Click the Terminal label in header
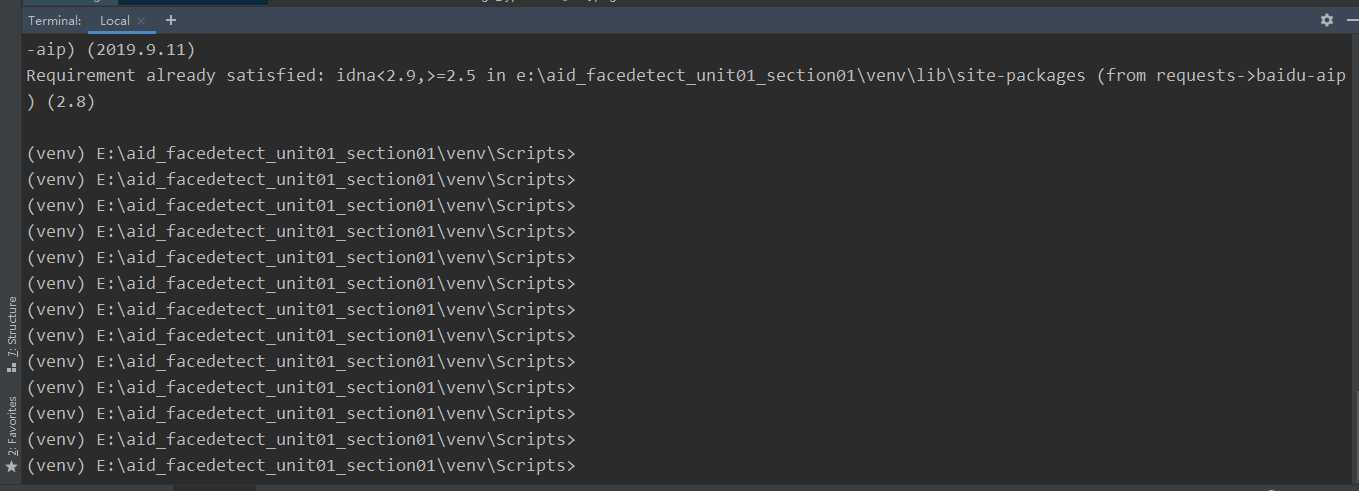This screenshot has height=491, width=1359. pyautogui.click(x=54, y=20)
